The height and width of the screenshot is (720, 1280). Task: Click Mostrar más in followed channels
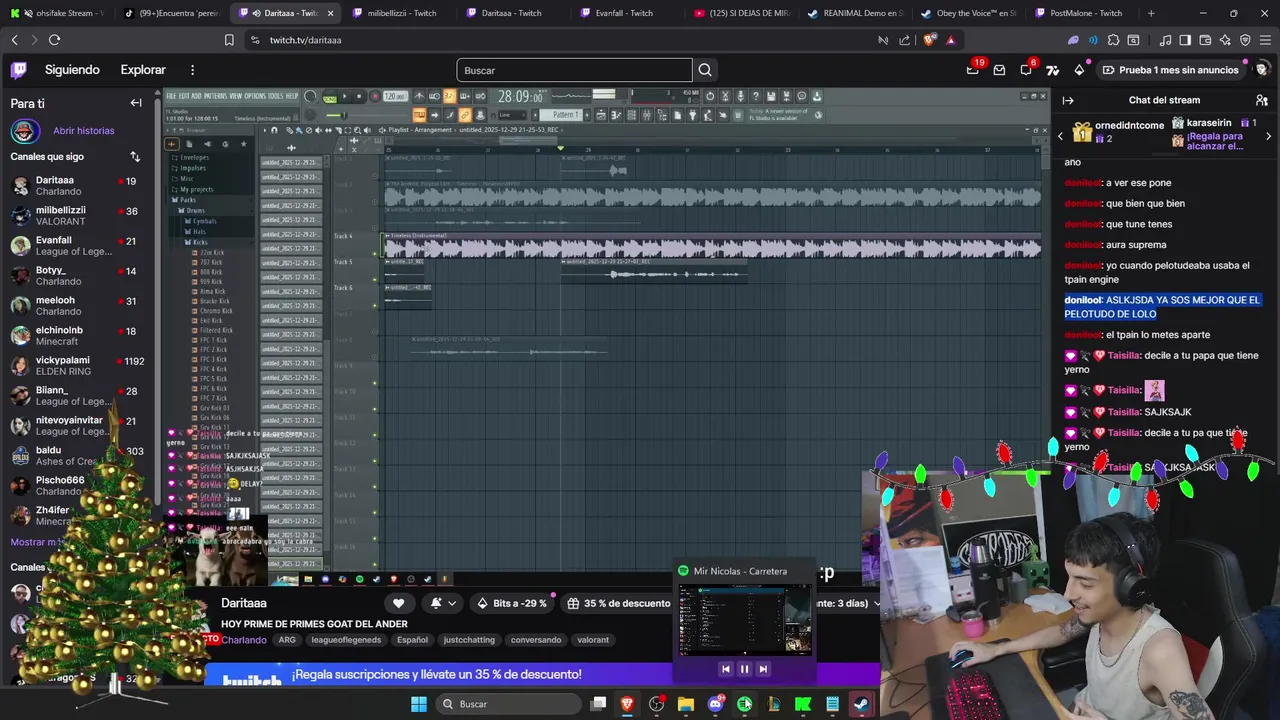coord(37,542)
